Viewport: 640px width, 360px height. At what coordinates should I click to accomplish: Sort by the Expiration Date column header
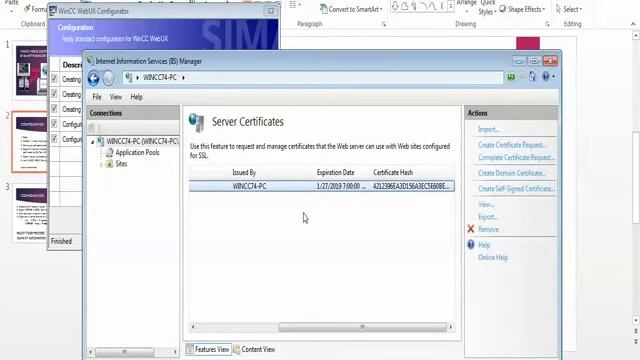336,173
